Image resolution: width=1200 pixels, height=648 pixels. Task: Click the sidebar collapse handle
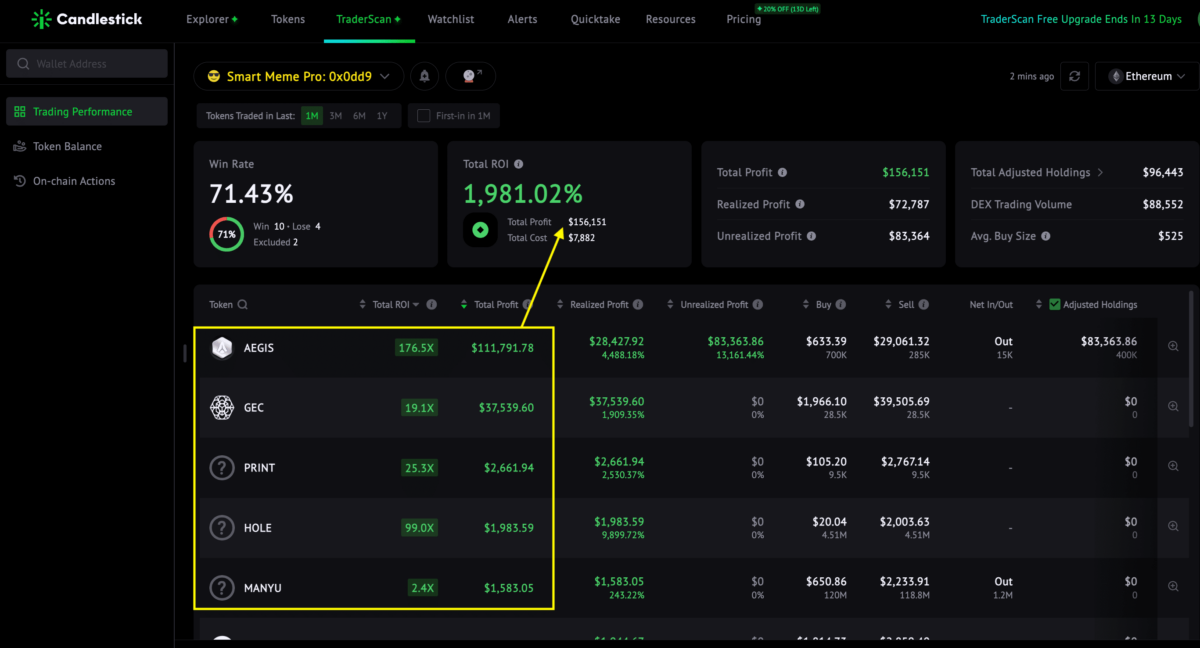coord(184,353)
